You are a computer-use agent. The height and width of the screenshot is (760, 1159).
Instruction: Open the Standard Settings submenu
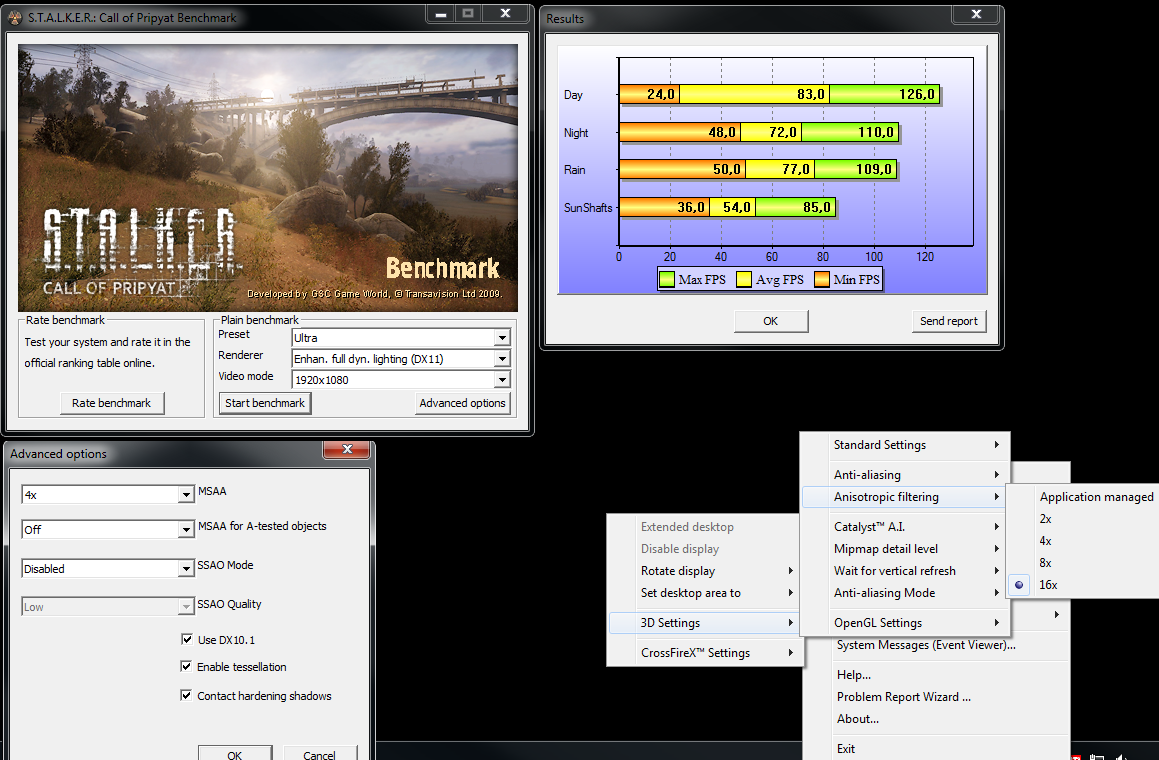pos(905,445)
